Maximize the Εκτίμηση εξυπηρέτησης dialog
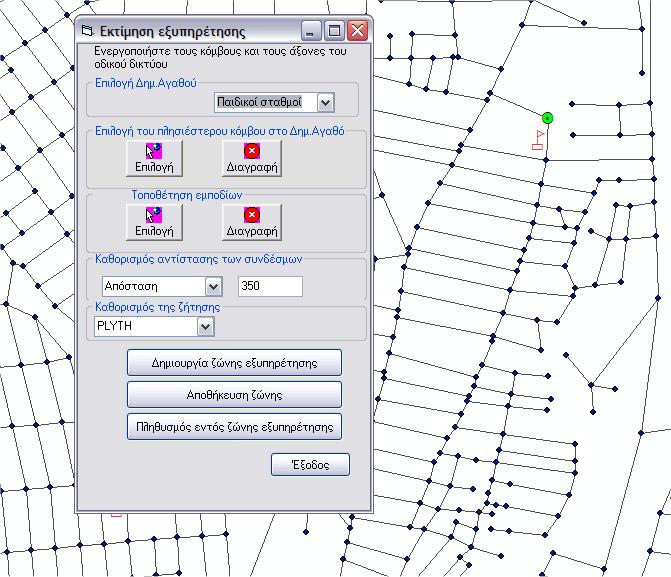Viewport: 671px width, 577px height. 334,31
